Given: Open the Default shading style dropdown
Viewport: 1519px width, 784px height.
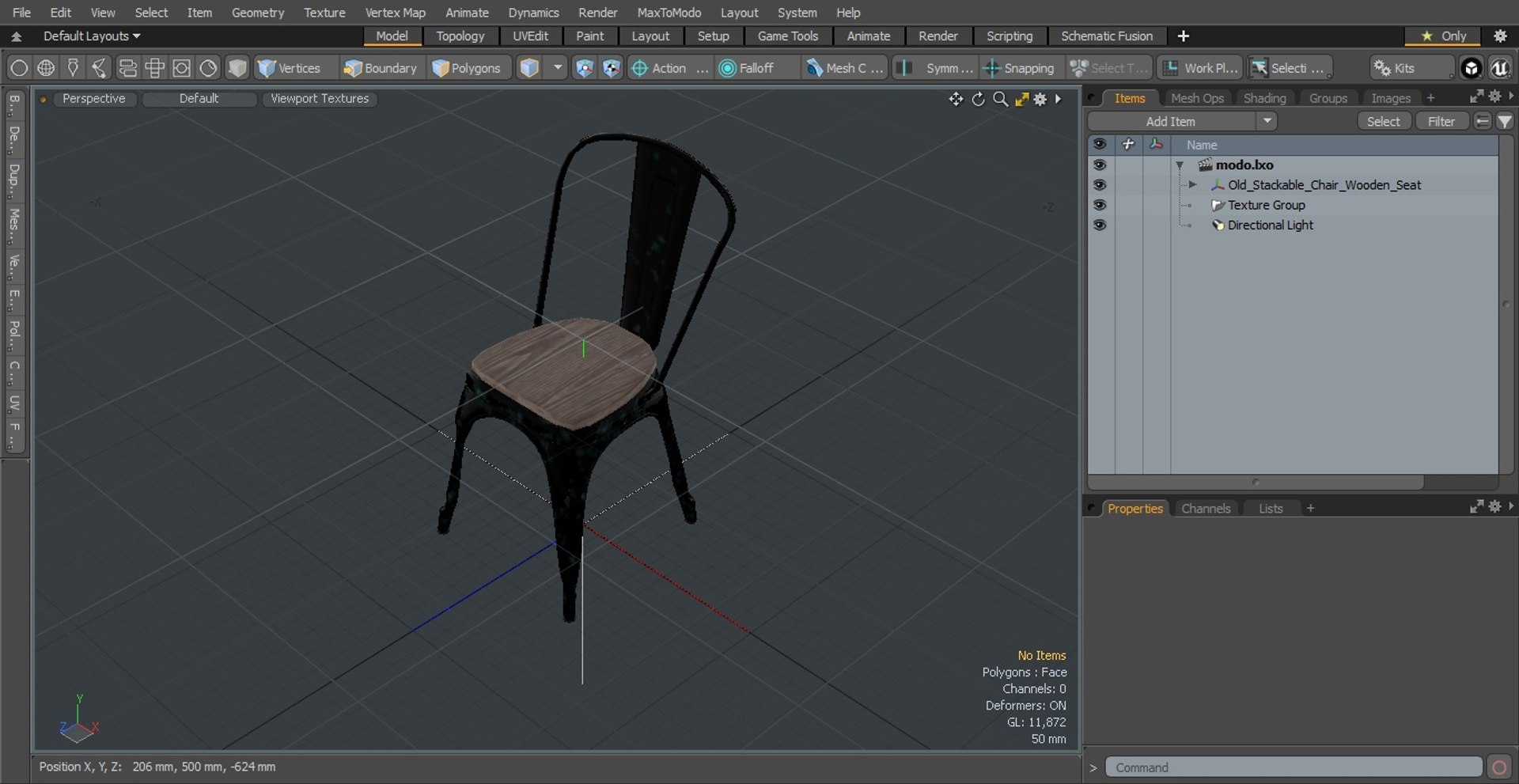Looking at the screenshot, I should click(x=199, y=99).
